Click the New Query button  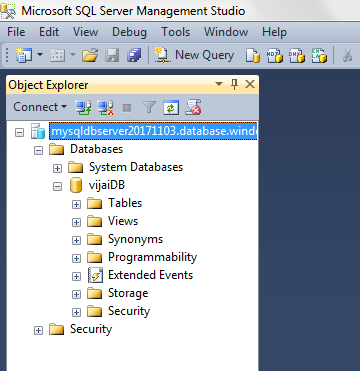tap(194, 55)
